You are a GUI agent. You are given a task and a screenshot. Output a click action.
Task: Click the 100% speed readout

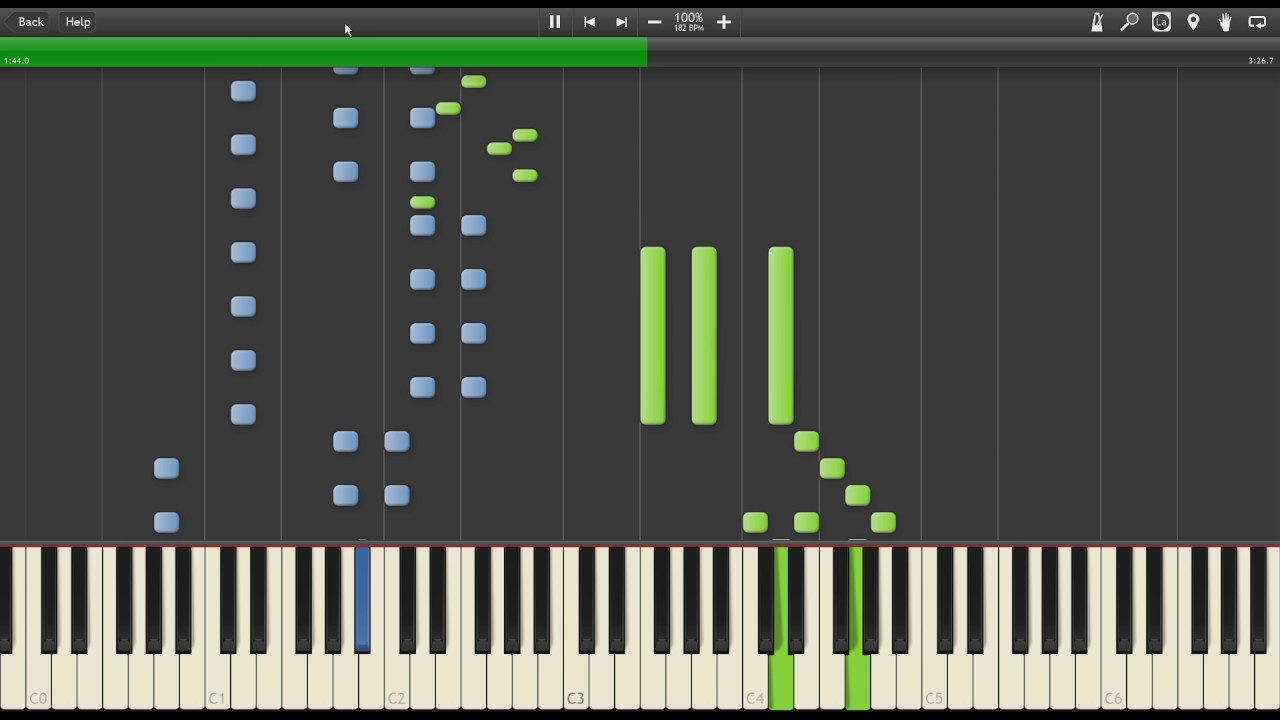[688, 18]
